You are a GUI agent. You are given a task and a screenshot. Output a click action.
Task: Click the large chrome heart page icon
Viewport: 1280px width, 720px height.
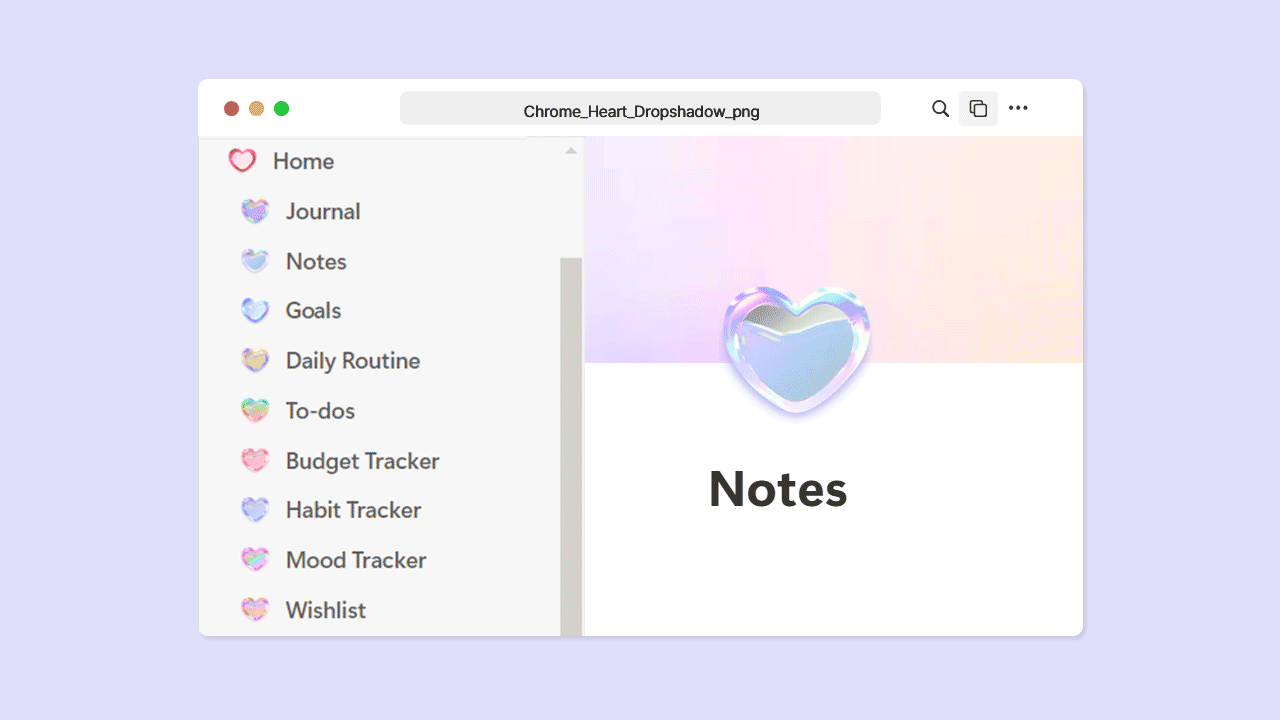click(796, 350)
